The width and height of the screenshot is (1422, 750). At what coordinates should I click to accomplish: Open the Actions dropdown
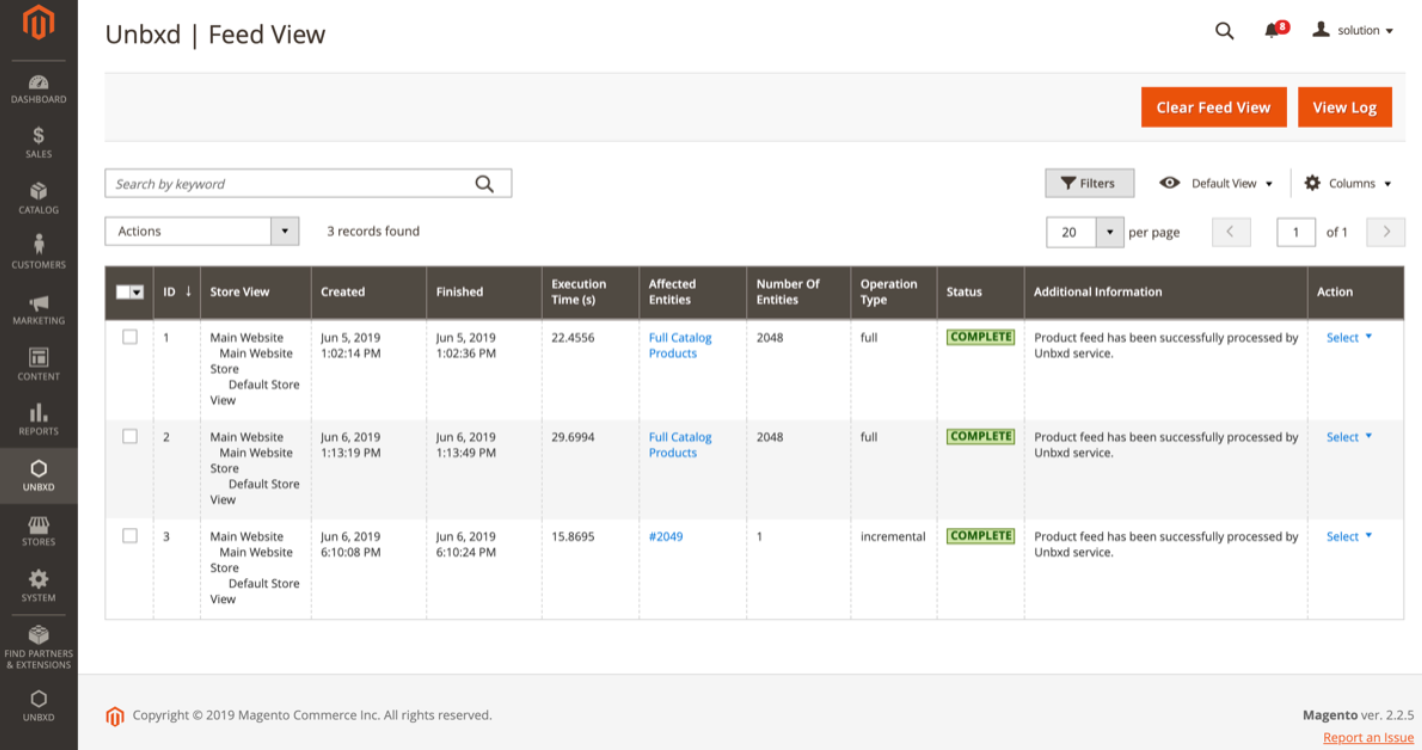[x=202, y=231]
